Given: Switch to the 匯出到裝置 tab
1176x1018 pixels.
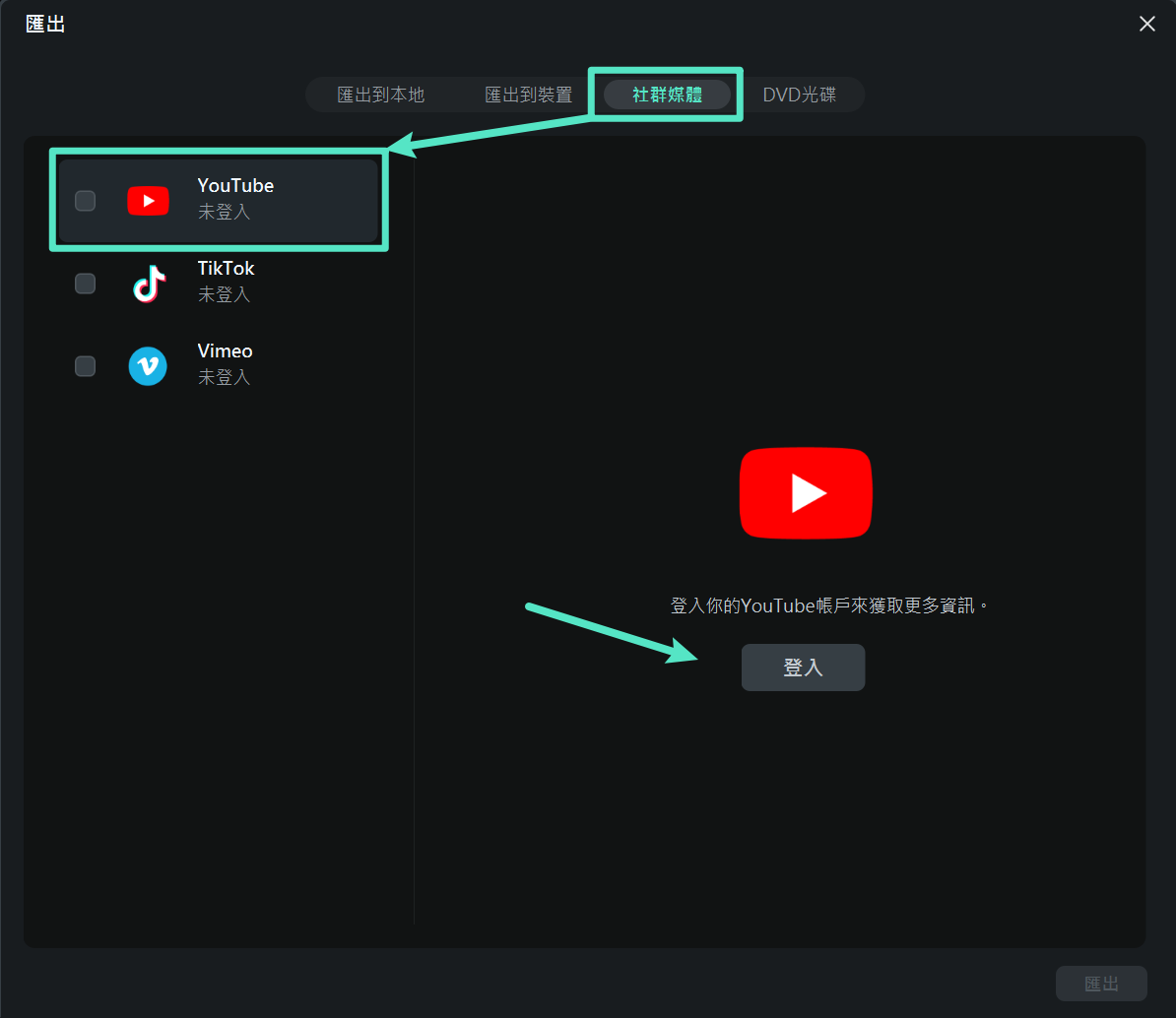Looking at the screenshot, I should [528, 95].
